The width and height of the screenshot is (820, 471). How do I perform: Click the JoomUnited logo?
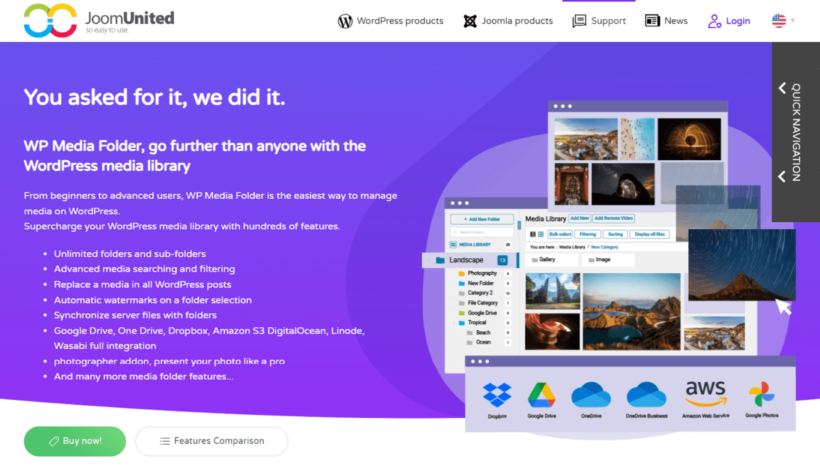coord(99,21)
